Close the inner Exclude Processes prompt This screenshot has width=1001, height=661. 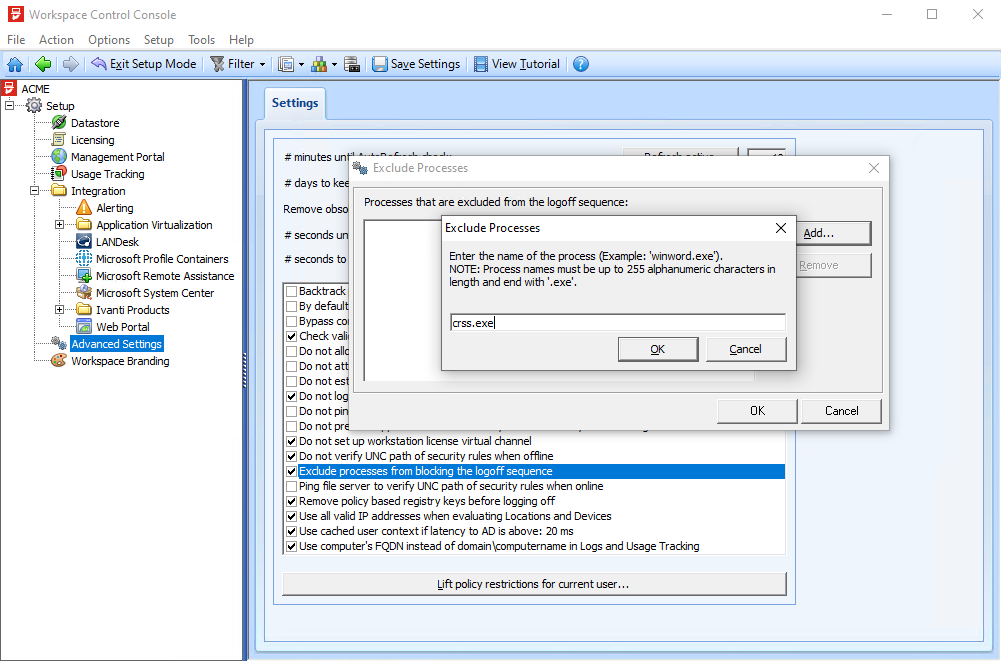[x=781, y=228]
